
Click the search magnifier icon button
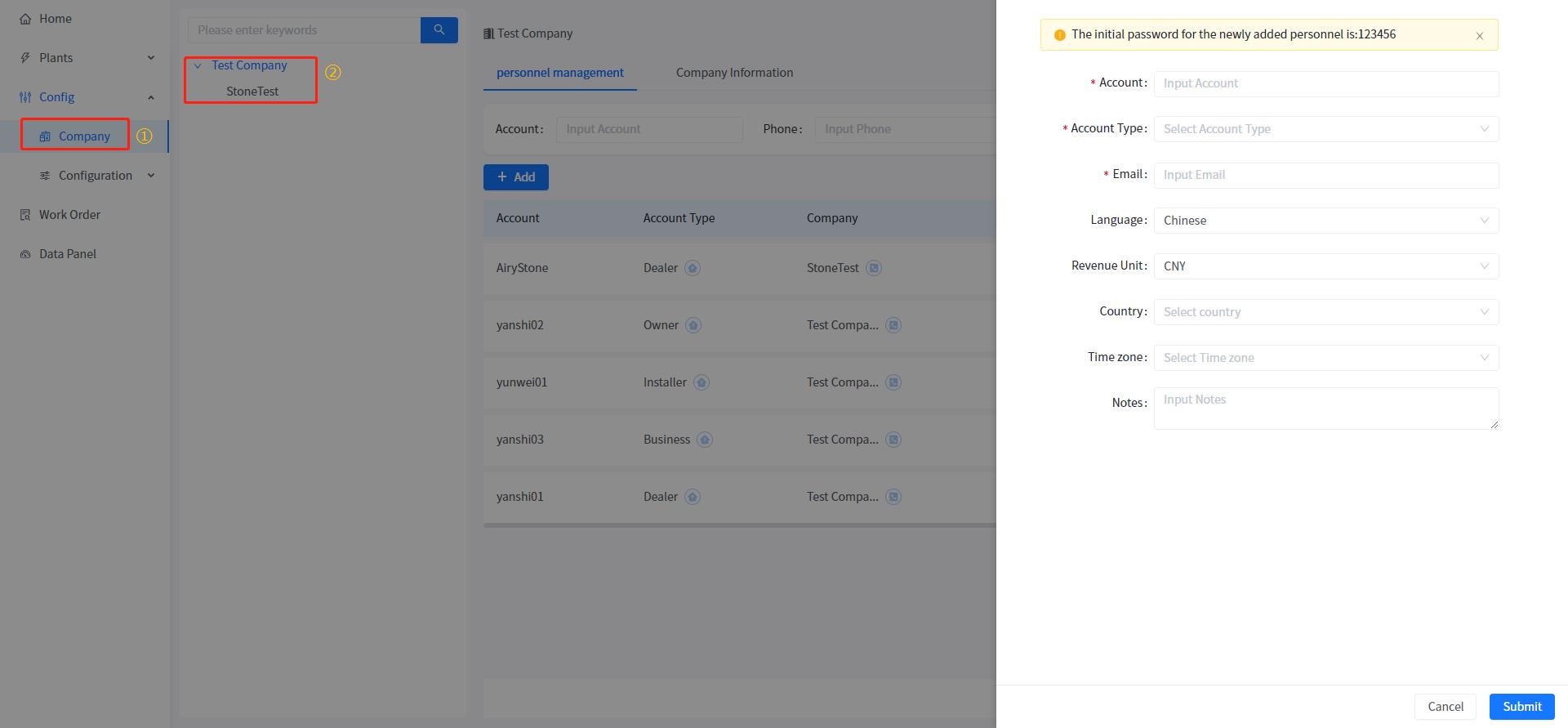(439, 30)
